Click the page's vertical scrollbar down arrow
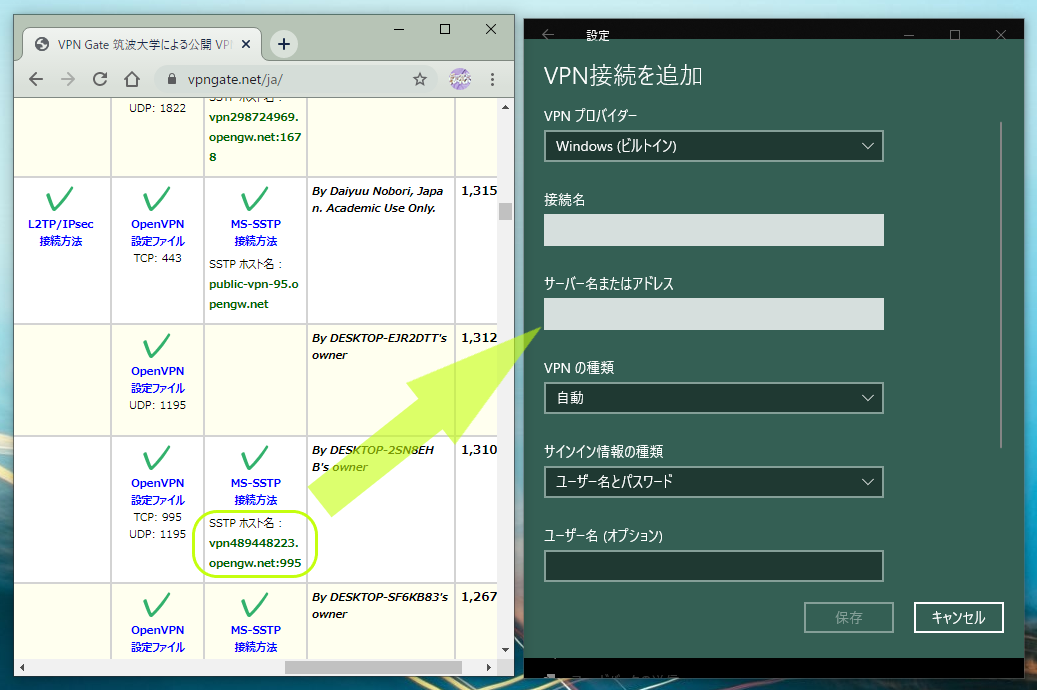 [x=505, y=650]
